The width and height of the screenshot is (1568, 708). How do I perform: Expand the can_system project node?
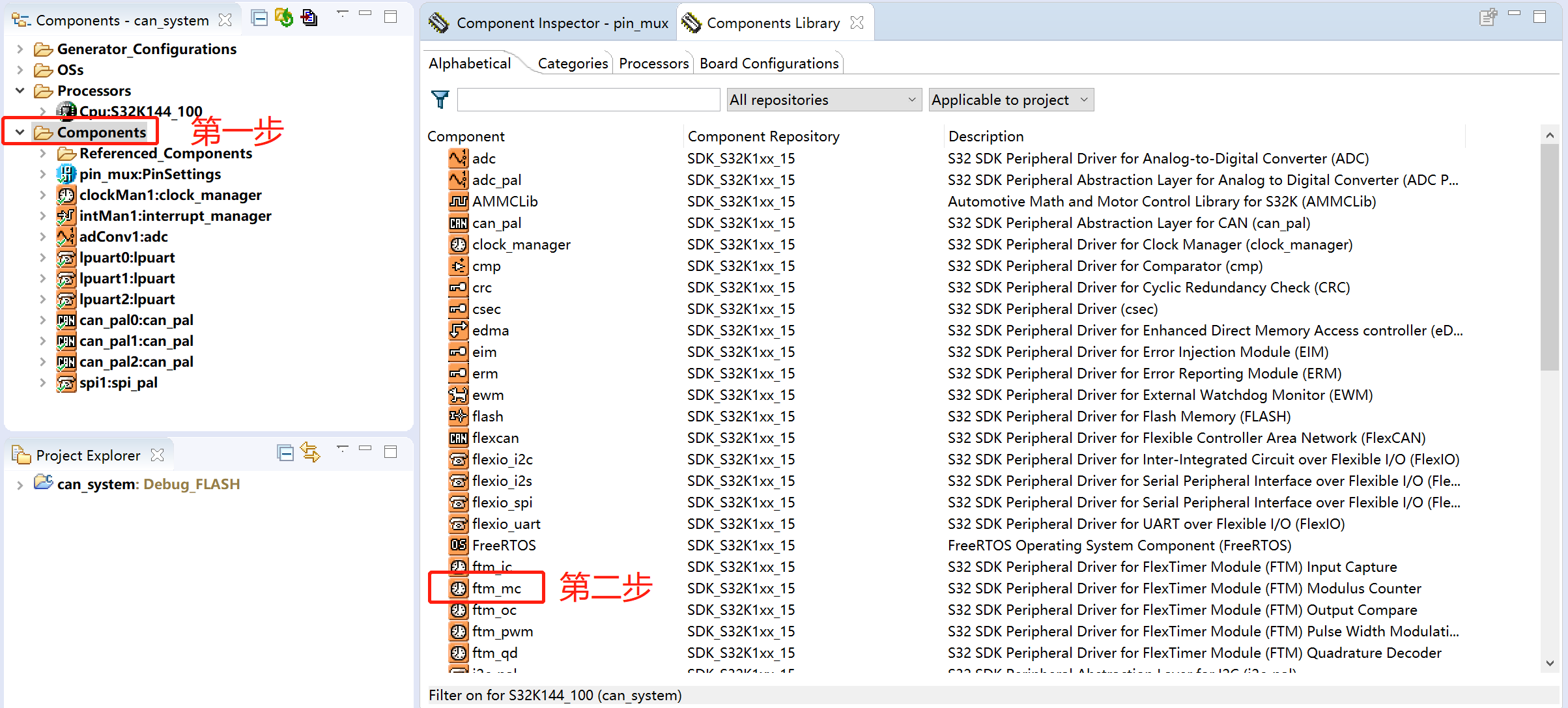point(20,485)
